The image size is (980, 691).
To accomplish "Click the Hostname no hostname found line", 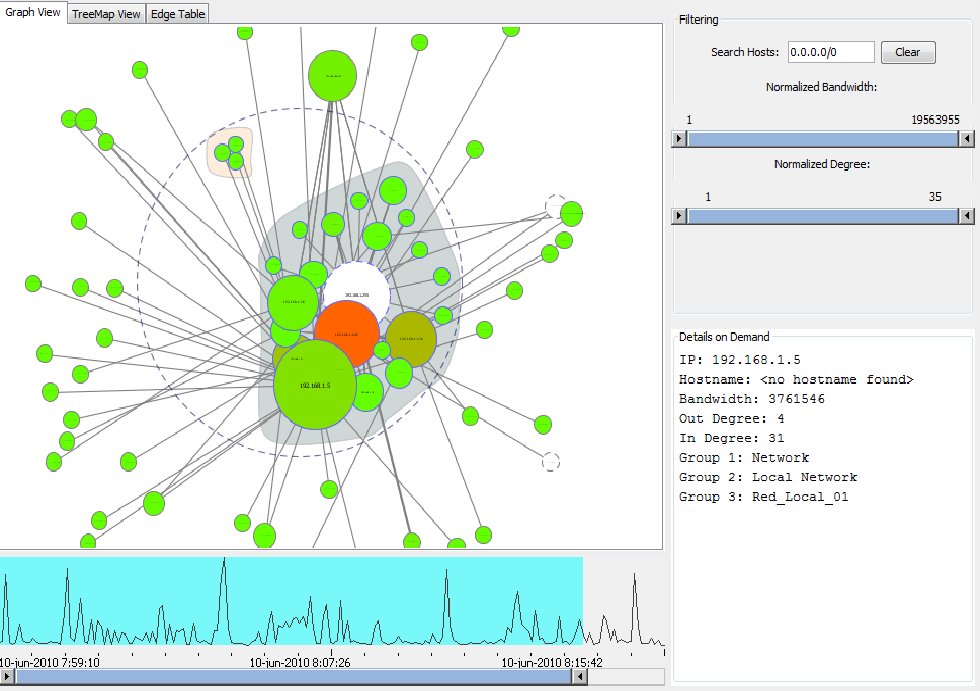I will 796,379.
